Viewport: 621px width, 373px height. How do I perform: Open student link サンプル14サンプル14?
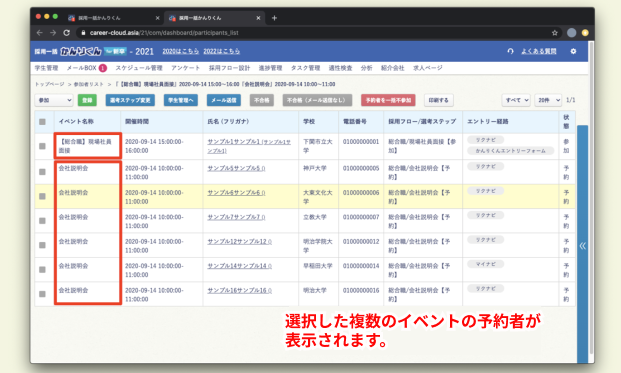click(x=240, y=266)
